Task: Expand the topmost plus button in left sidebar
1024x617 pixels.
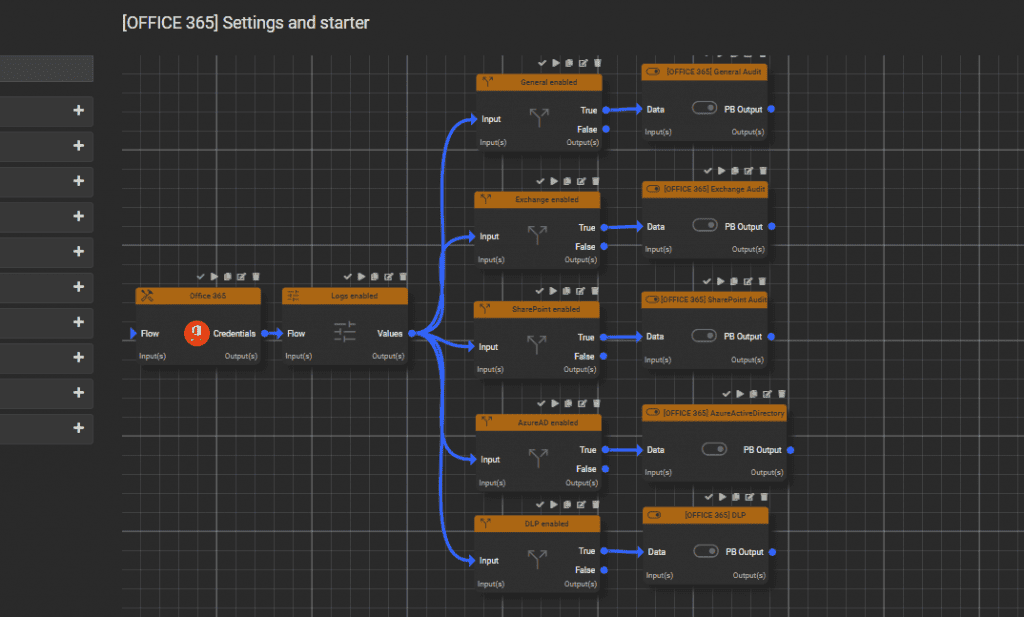Action: [78, 110]
